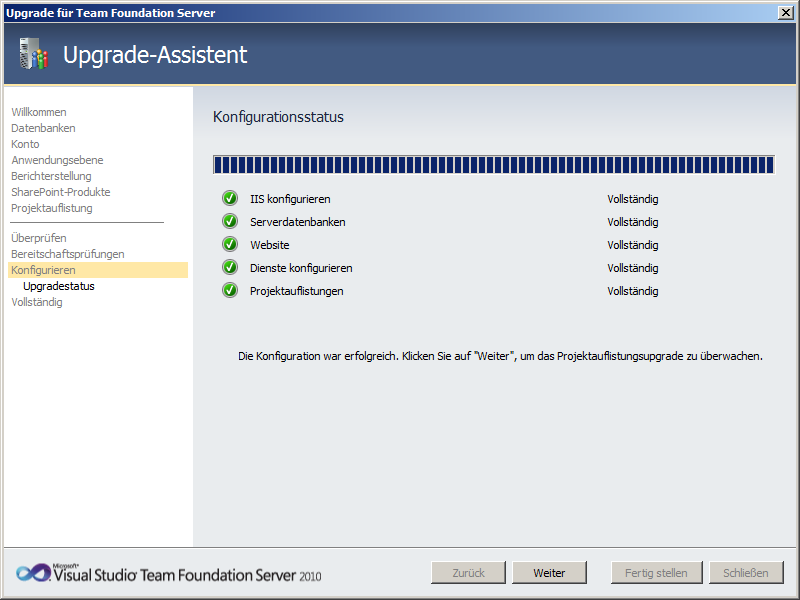800x600 pixels.
Task: Click the Fertig stellen button
Action: pos(656,573)
